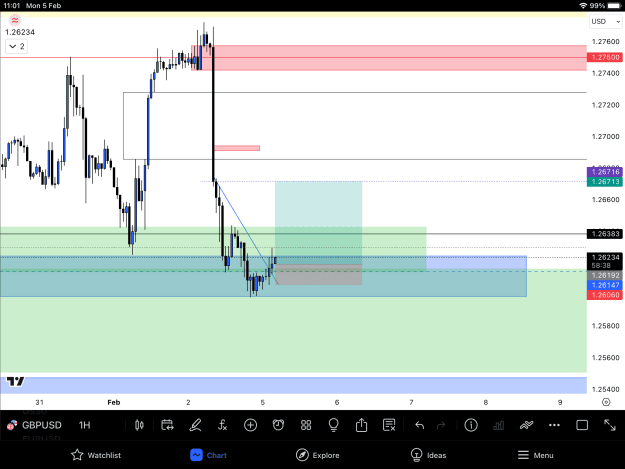Undo the last chart action
The width and height of the screenshot is (625, 469).
(x=419, y=425)
